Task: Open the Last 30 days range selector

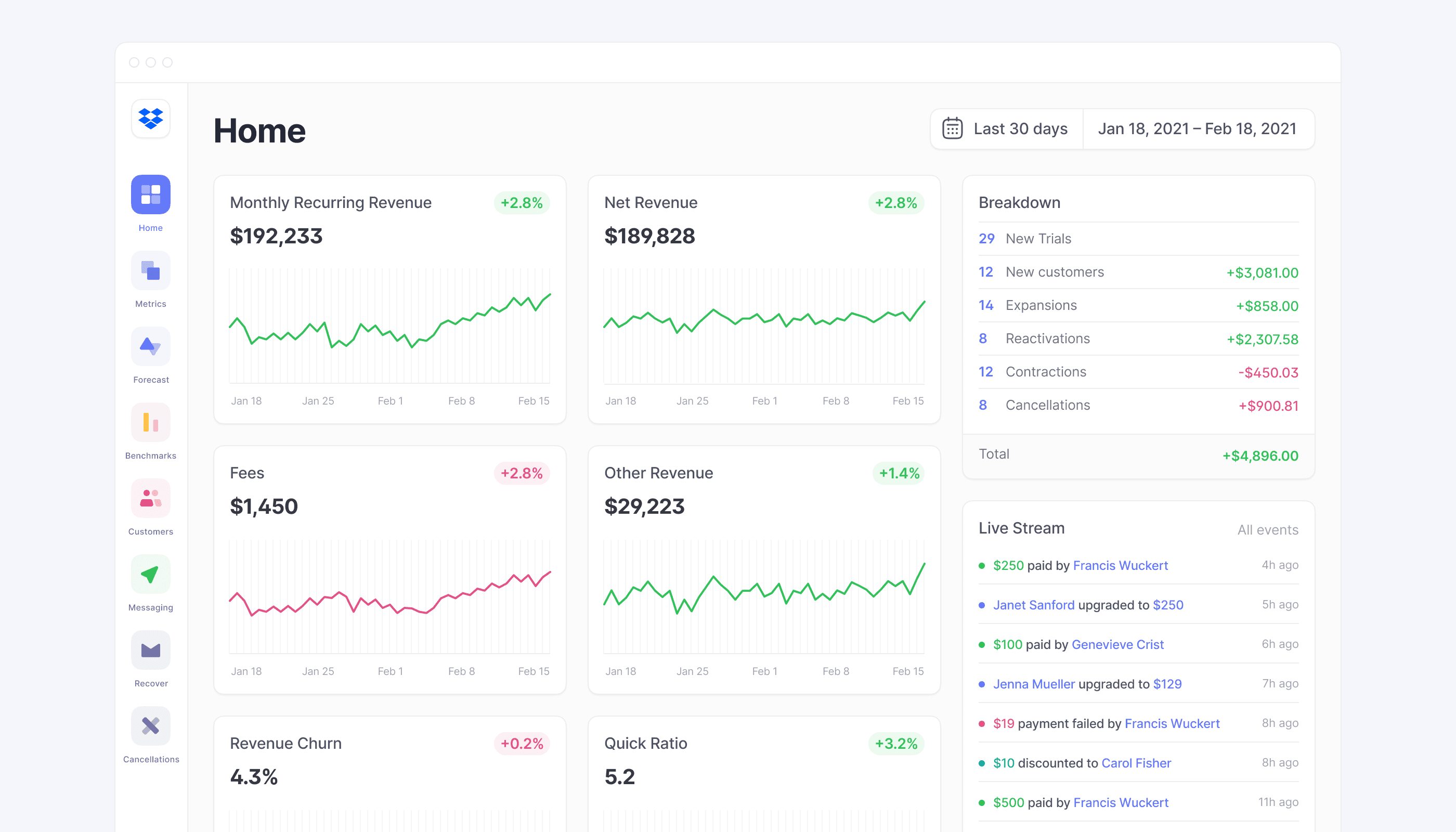Action: [1007, 129]
